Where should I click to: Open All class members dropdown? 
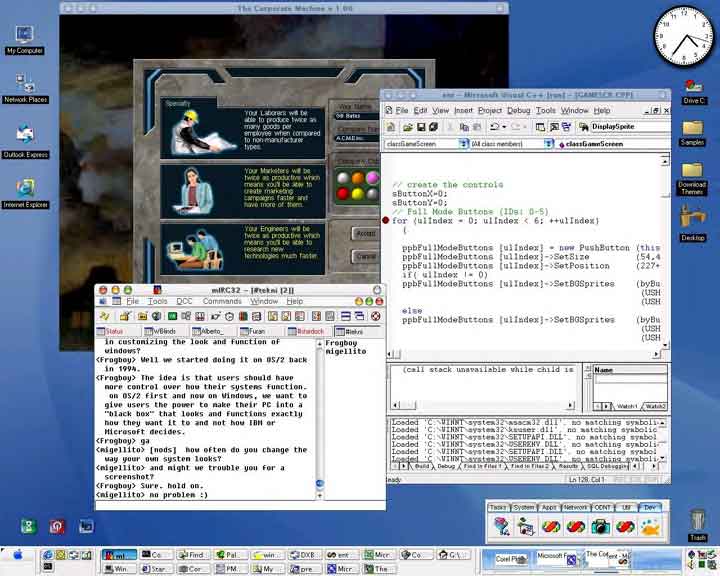[548, 144]
